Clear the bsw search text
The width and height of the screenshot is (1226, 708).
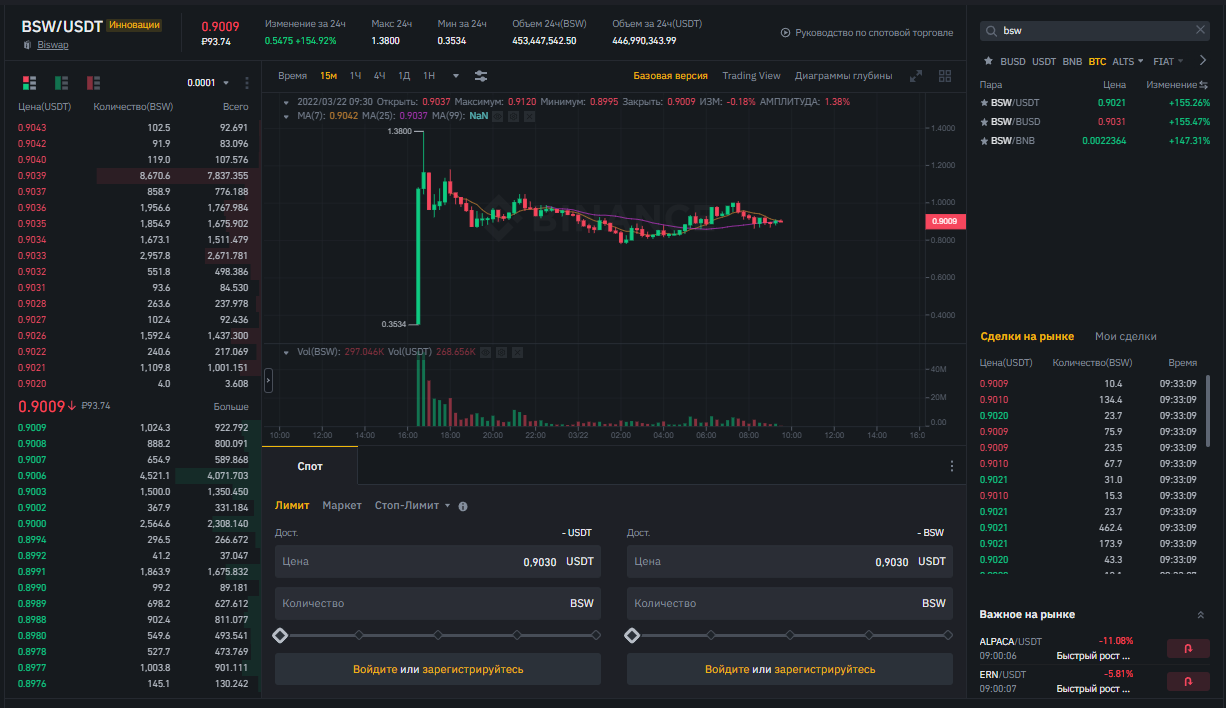tap(1200, 30)
